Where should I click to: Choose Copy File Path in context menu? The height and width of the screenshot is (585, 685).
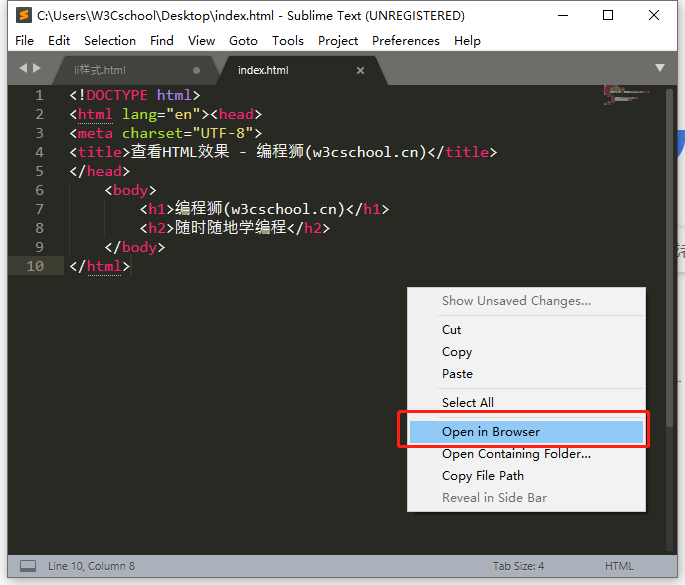click(x=482, y=476)
